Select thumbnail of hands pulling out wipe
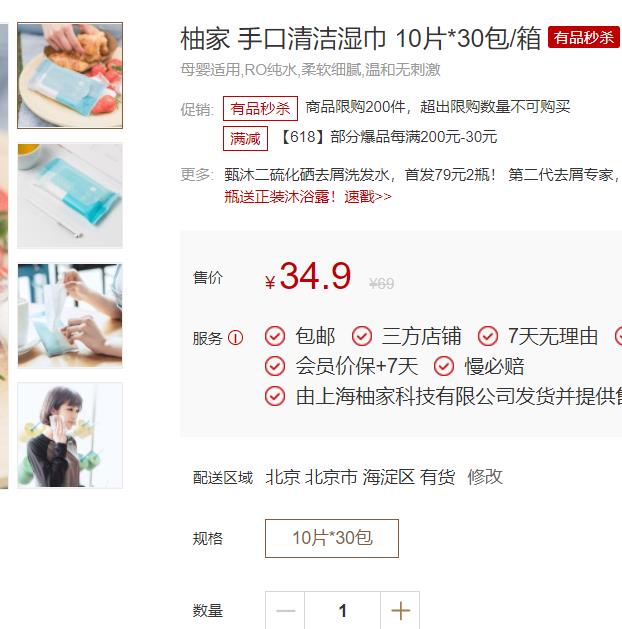The height and width of the screenshot is (629, 622). coord(70,316)
